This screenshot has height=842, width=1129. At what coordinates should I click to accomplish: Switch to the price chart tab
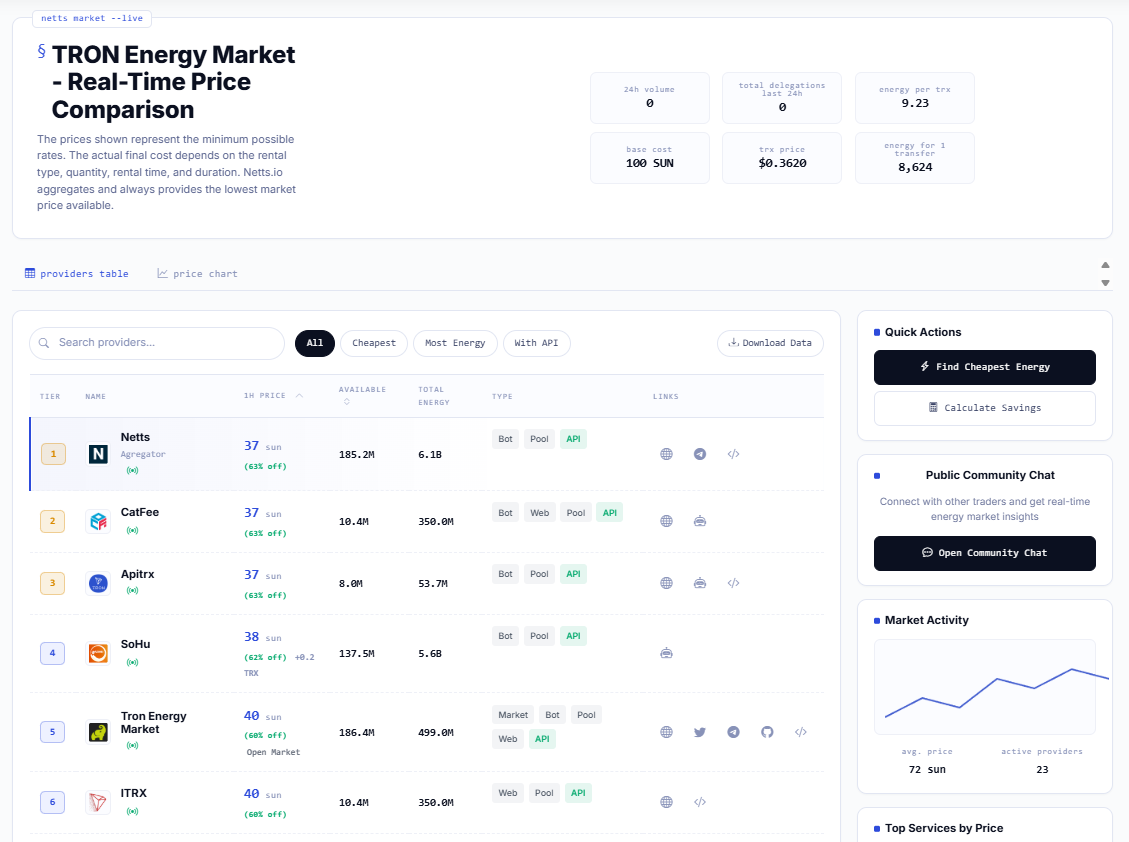pos(197,274)
